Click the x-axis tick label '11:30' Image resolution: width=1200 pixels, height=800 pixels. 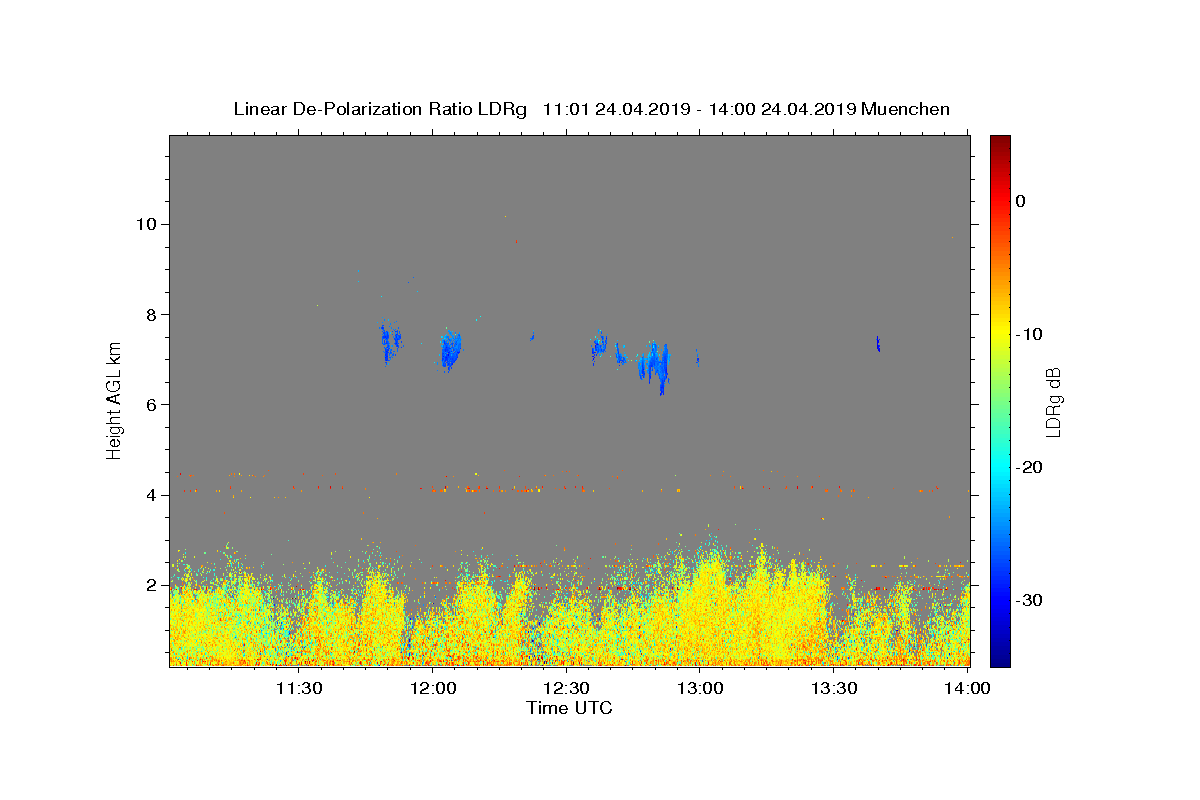(298, 688)
